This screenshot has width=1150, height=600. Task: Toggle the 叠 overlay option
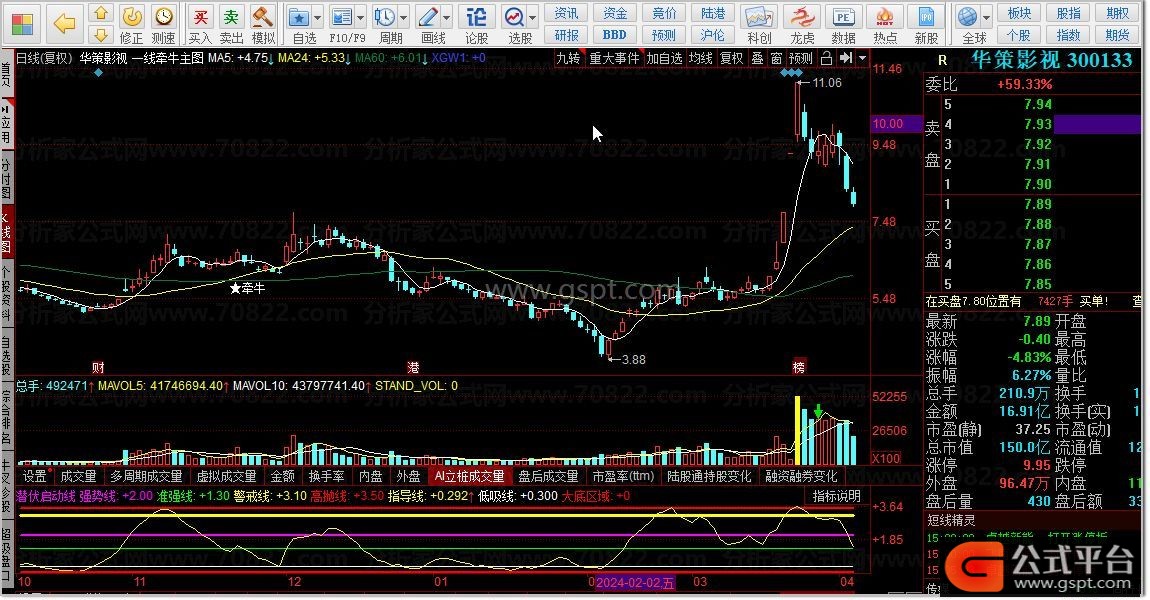[x=758, y=58]
